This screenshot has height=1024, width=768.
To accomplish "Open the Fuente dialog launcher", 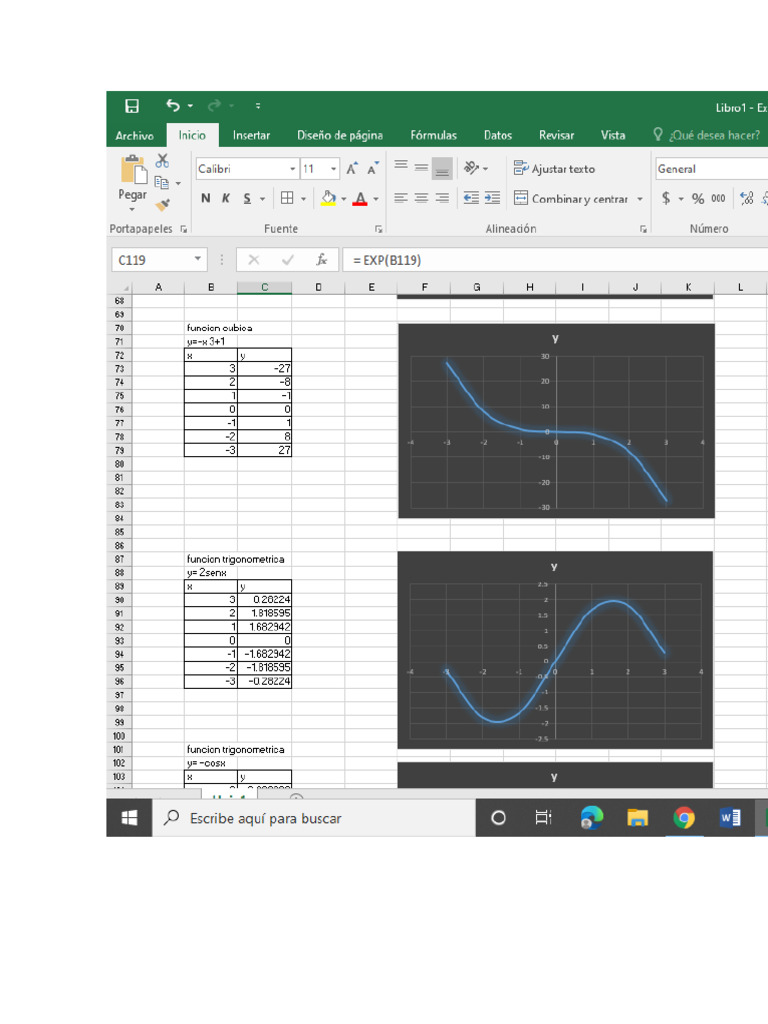I will tap(378, 229).
